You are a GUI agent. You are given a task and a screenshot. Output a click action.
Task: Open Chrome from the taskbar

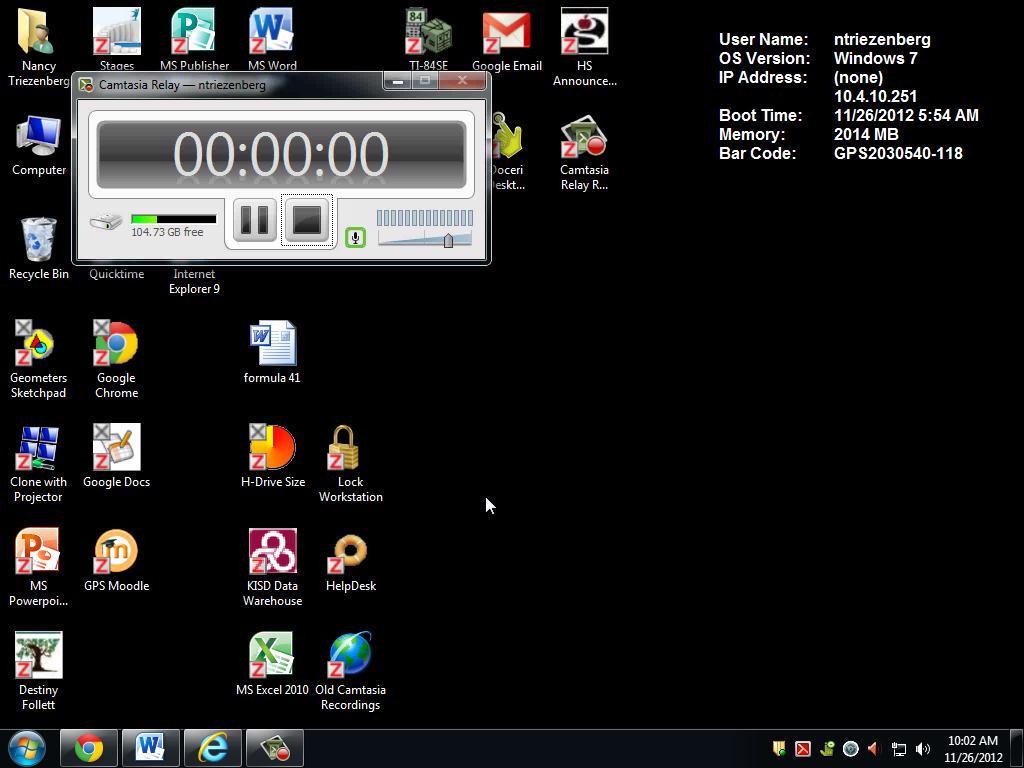pos(89,748)
